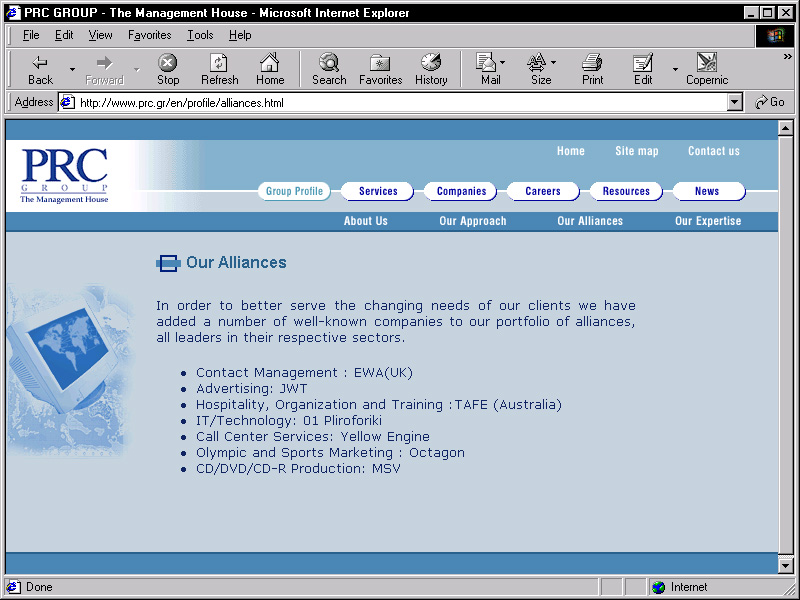
Task: Launch the Copernic toolbar button
Action: [707, 69]
